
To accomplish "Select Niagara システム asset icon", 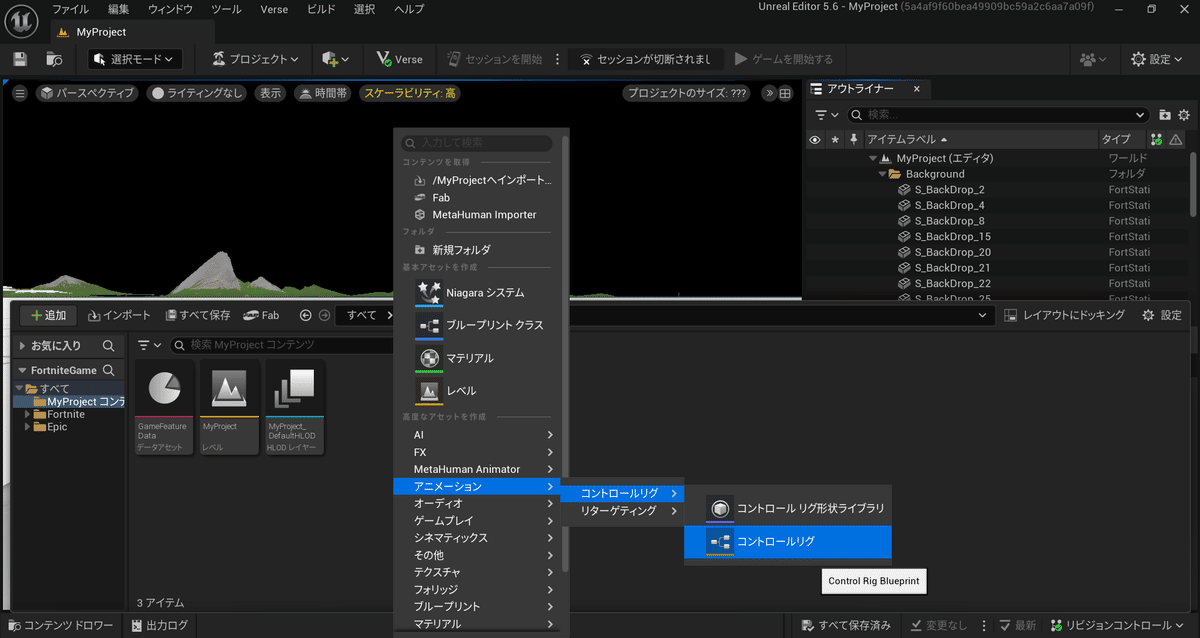I will pos(429,293).
